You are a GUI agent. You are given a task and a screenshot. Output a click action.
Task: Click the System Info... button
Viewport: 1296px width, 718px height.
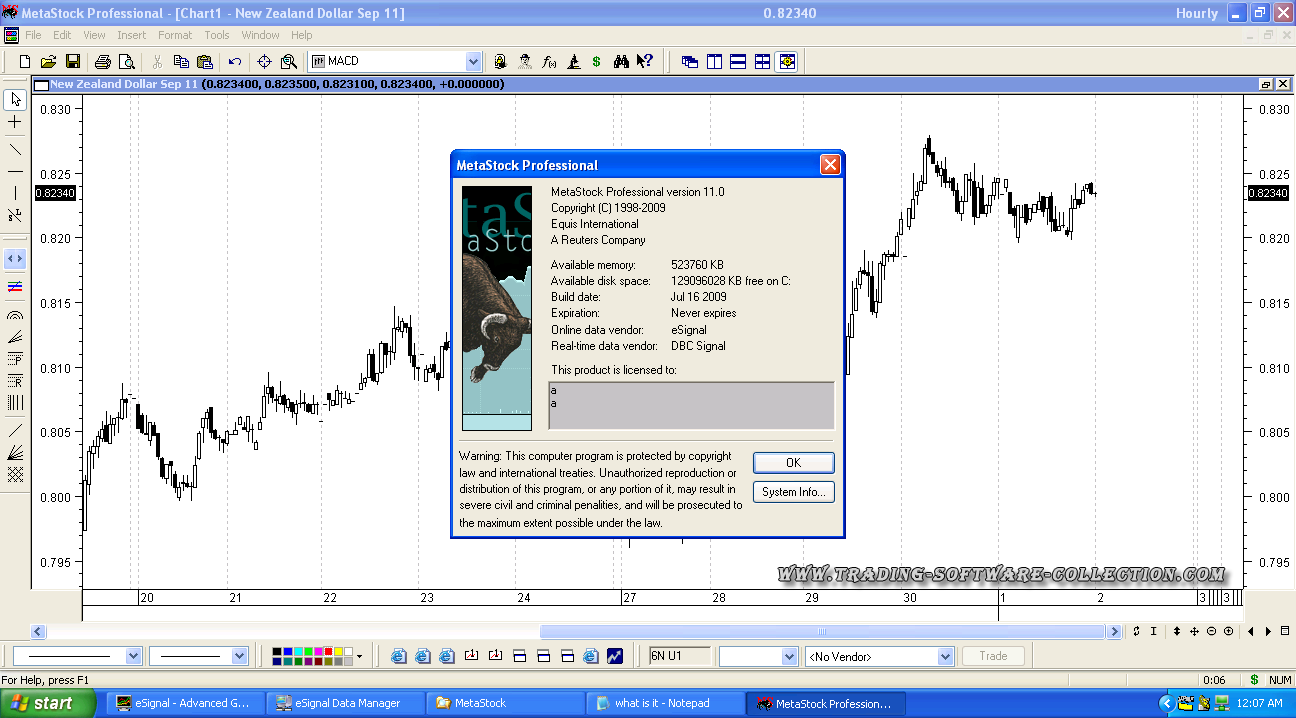click(793, 492)
